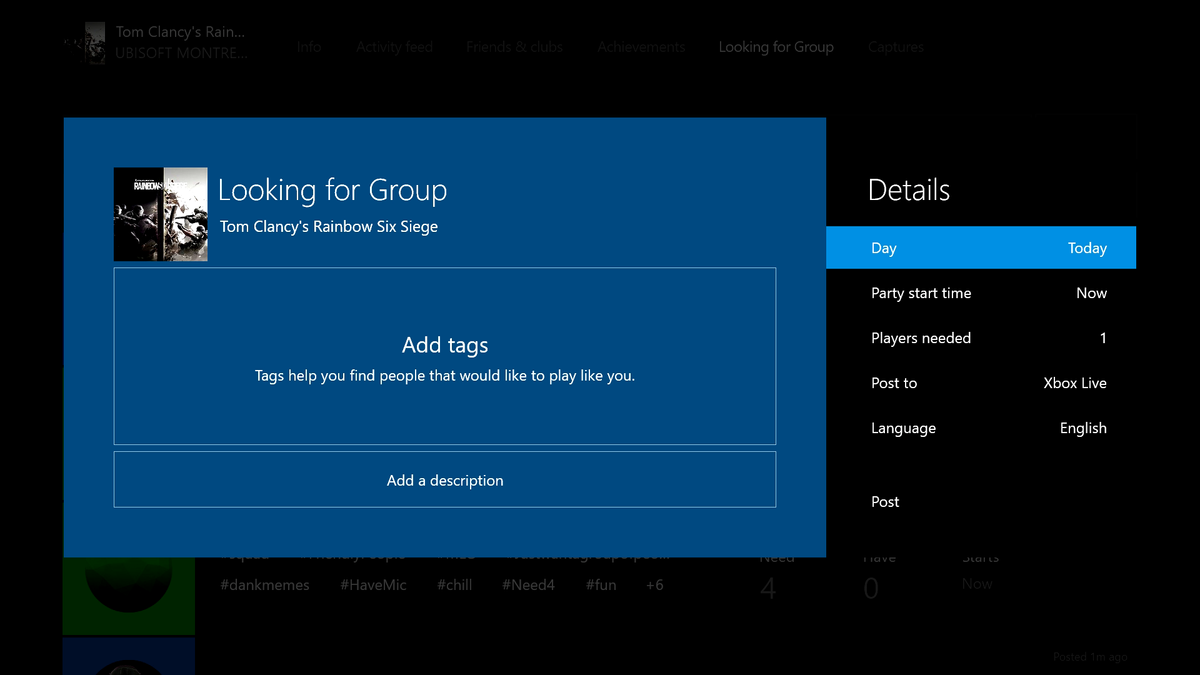Click the green gamerpic thumbnail on the left
This screenshot has width=1200, height=675.
(128, 595)
